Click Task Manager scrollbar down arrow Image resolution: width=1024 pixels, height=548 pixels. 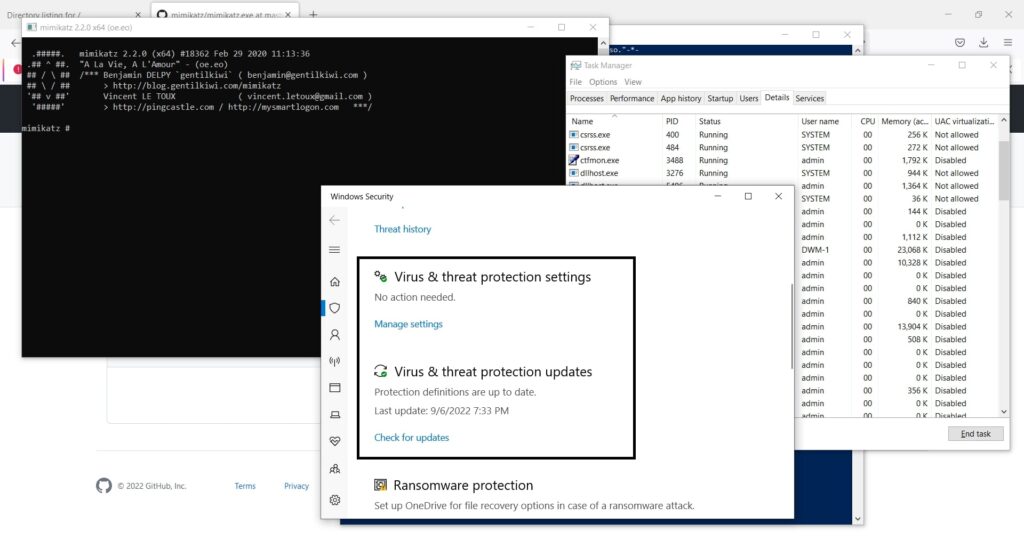tap(1004, 411)
